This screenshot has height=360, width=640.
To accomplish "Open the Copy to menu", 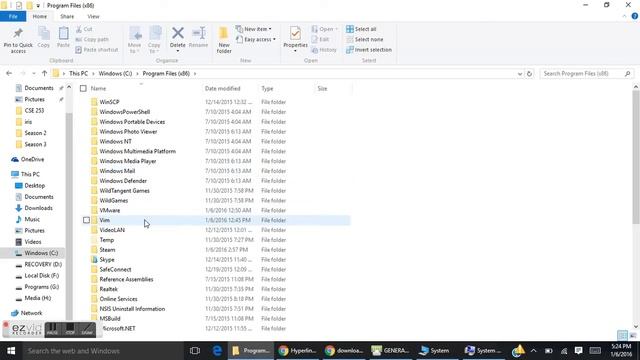I will tap(154, 40).
